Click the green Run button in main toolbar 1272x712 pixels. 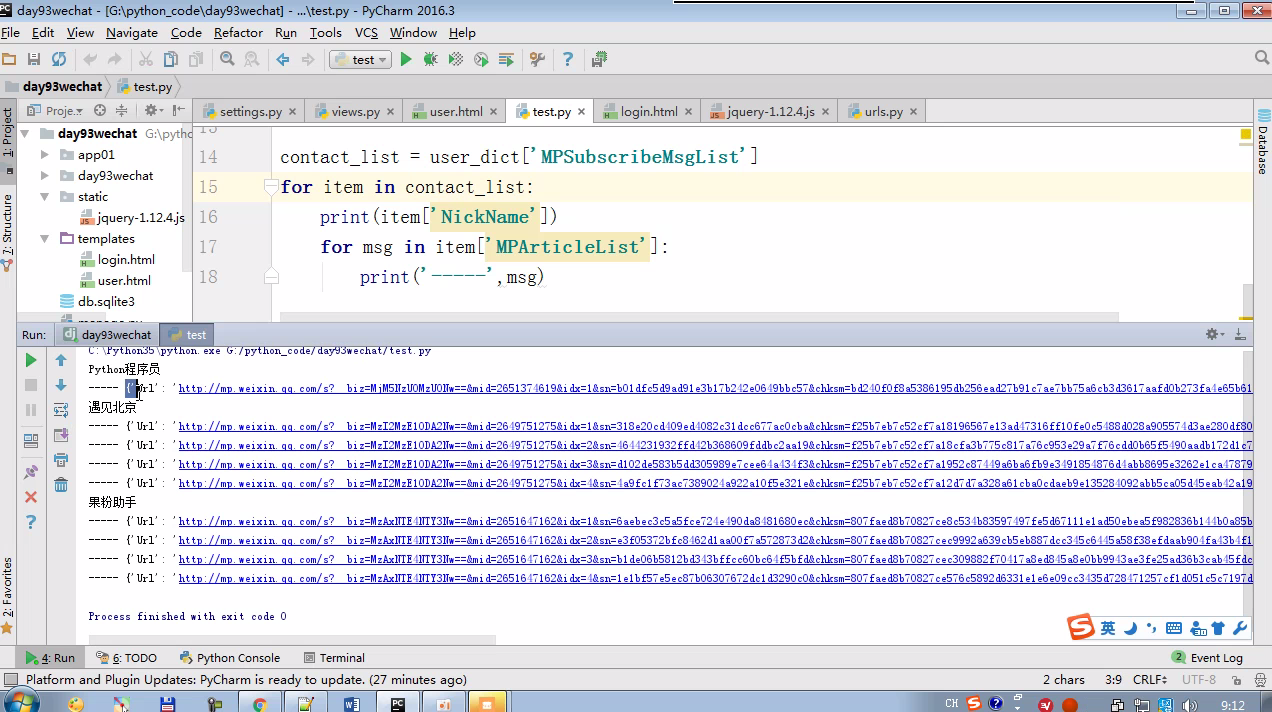coord(406,60)
